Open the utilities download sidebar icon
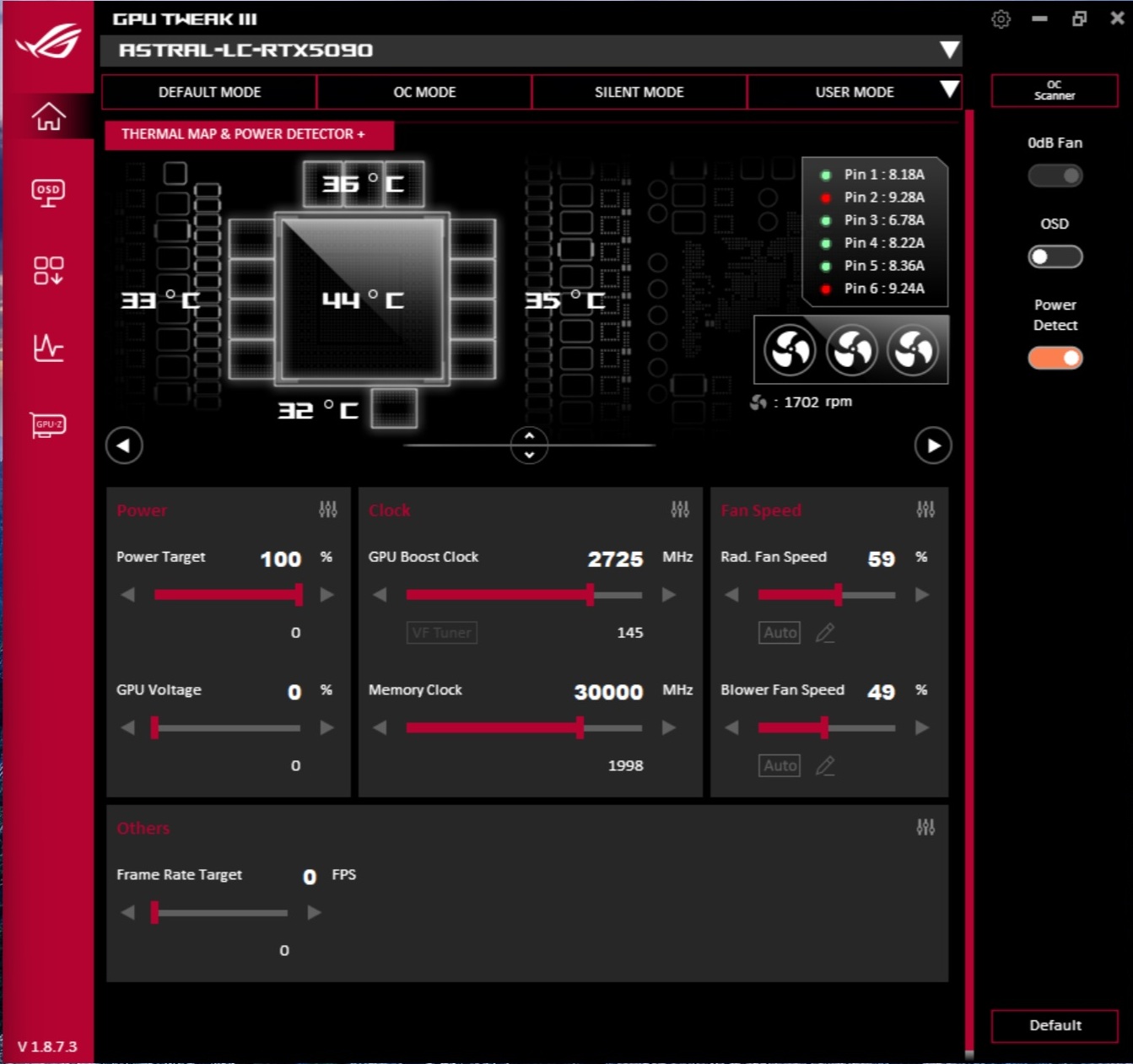 (x=48, y=271)
